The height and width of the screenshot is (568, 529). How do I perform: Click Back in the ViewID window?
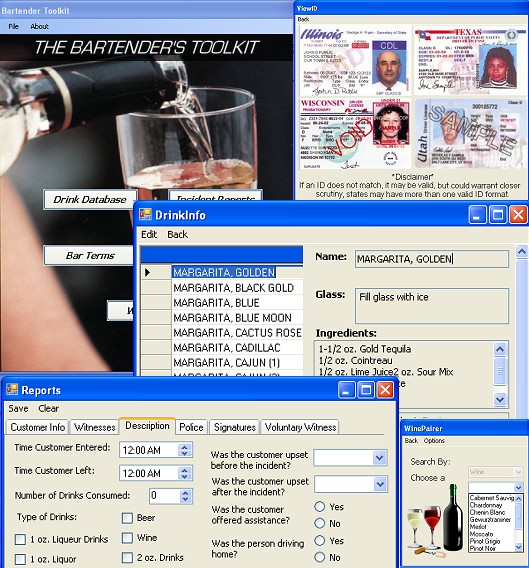click(x=303, y=19)
